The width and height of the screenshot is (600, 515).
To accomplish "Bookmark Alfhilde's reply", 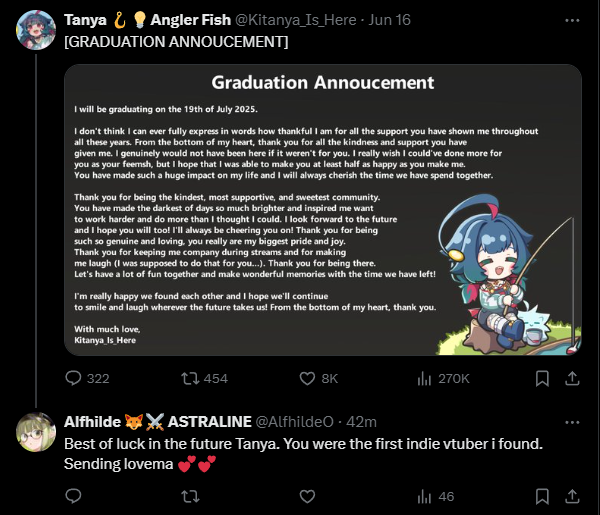I will point(541,496).
